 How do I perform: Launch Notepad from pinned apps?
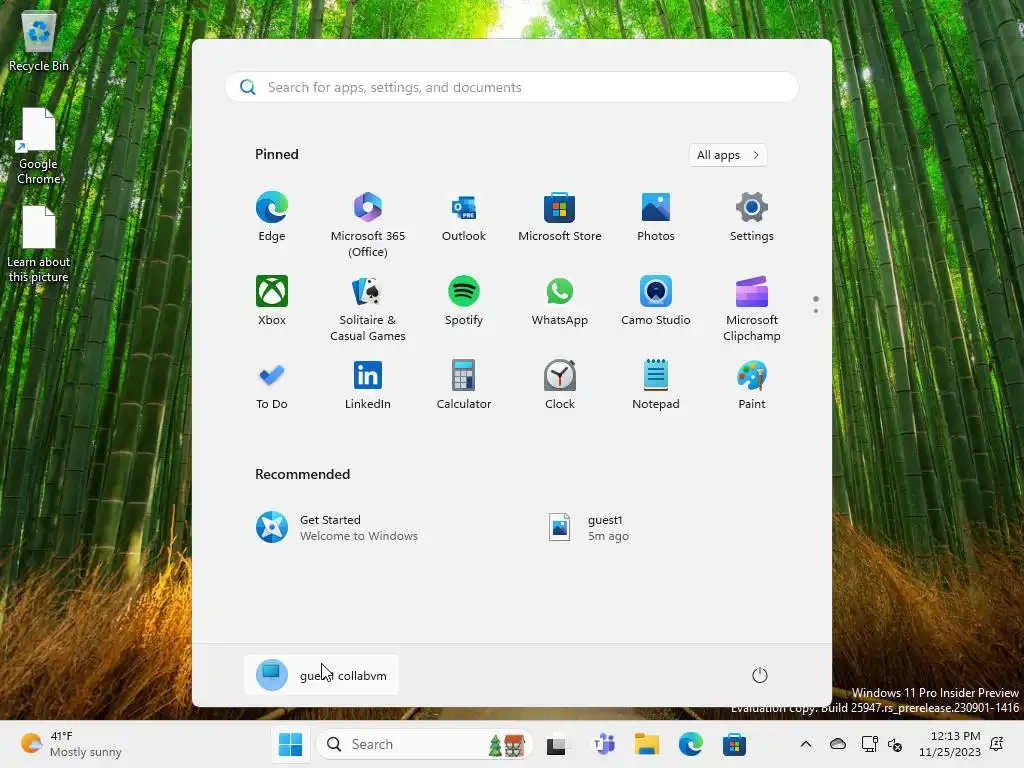point(656,385)
